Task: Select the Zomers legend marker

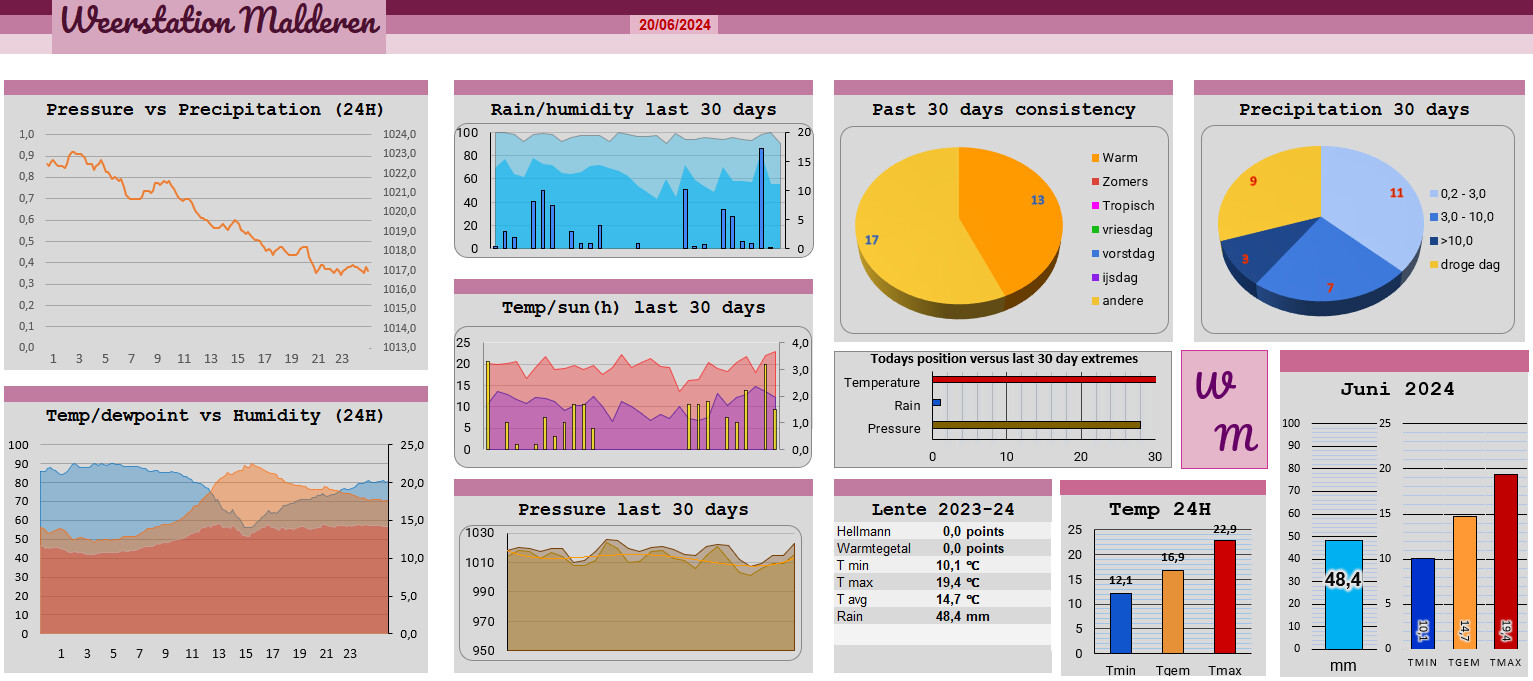Action: (x=1095, y=182)
